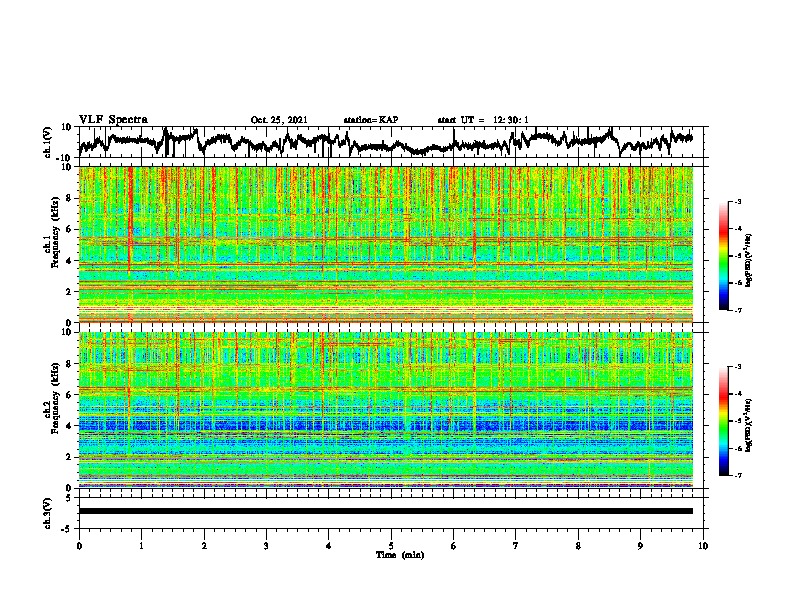
Task: Click the "6" kHz tick on ch.2 spectrogram
Action: point(69,395)
